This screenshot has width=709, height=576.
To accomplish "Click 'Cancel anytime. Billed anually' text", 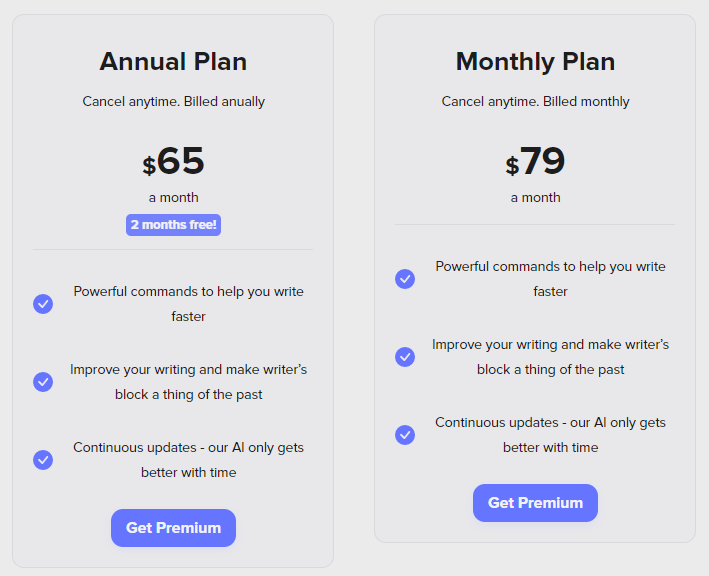I will pos(173,101).
